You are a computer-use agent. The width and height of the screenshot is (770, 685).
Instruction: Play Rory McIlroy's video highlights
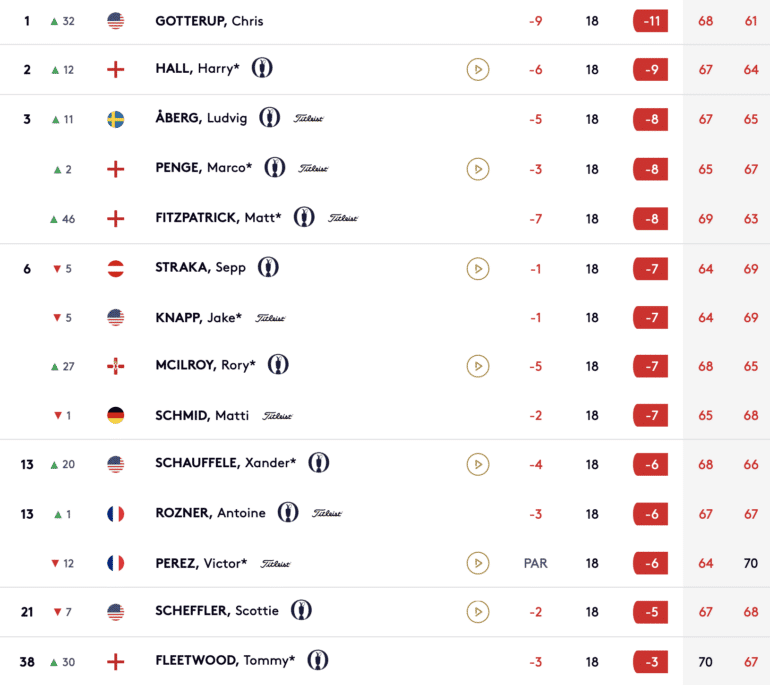point(477,366)
